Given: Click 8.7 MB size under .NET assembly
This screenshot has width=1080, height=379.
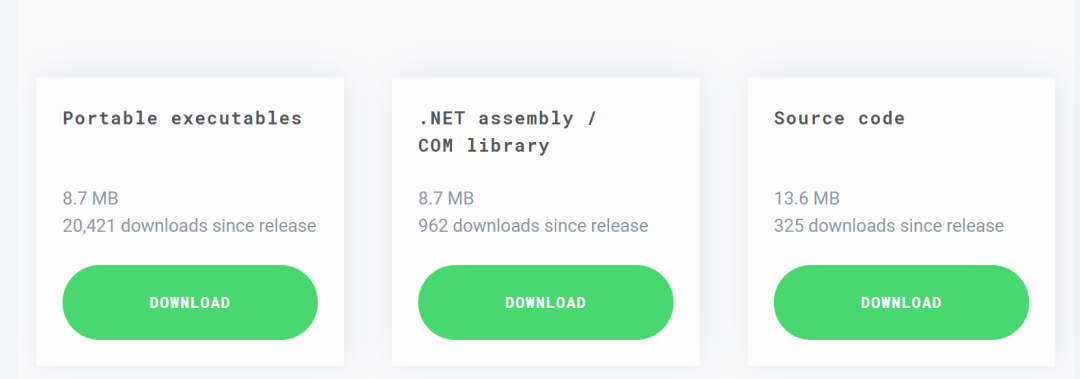Looking at the screenshot, I should coord(446,199).
